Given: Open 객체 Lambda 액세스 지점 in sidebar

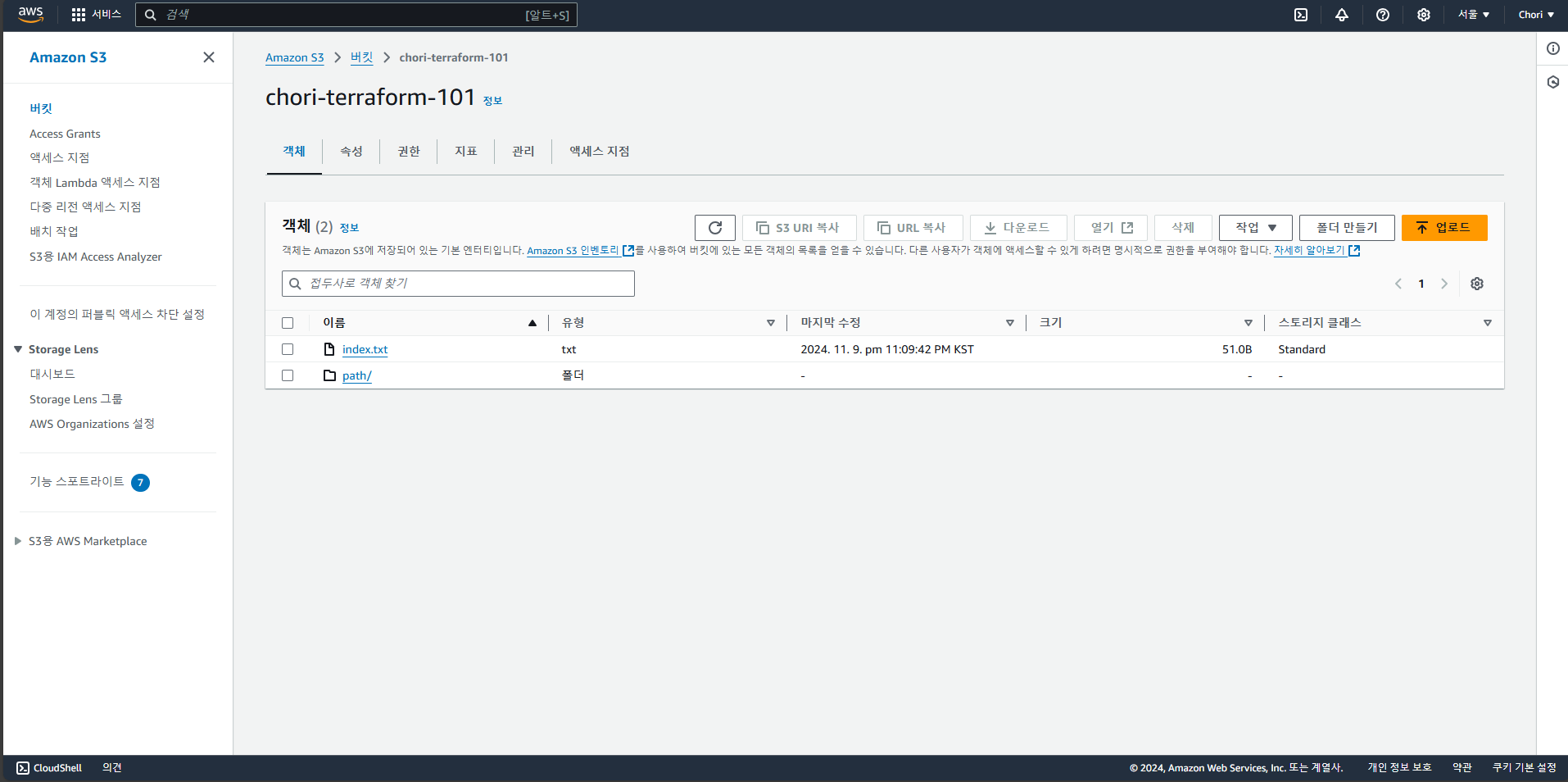Looking at the screenshot, I should pyautogui.click(x=95, y=182).
